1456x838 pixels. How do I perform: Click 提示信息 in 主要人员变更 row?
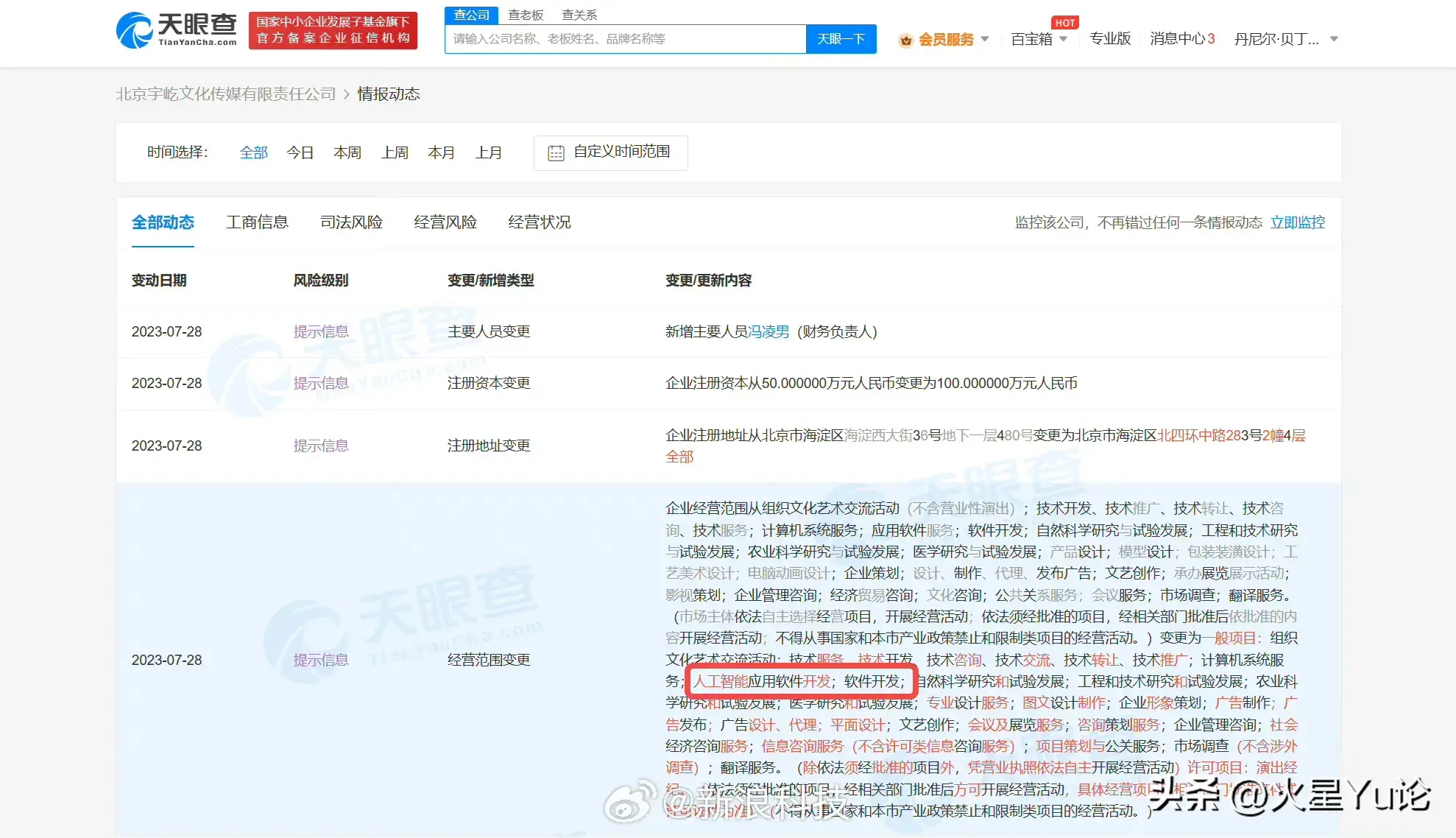pos(321,332)
